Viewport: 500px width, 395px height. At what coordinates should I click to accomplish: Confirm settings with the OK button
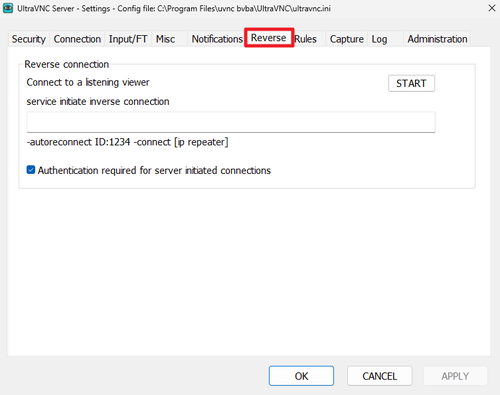[x=301, y=376]
